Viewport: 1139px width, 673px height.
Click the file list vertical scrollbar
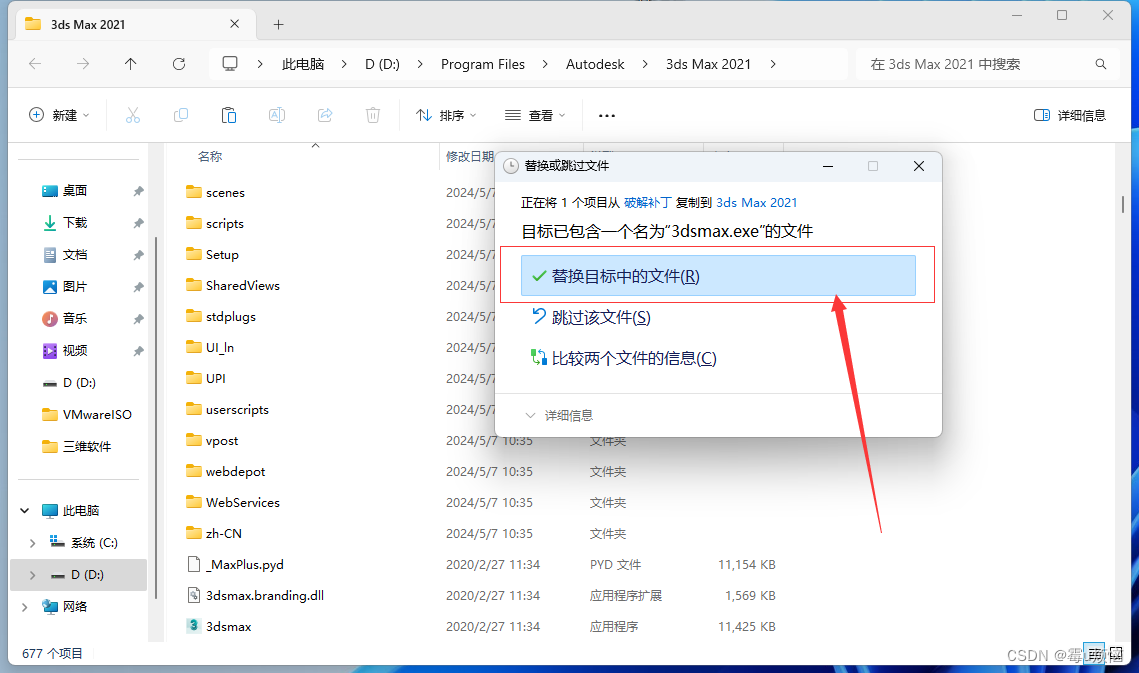pyautogui.click(x=1123, y=203)
